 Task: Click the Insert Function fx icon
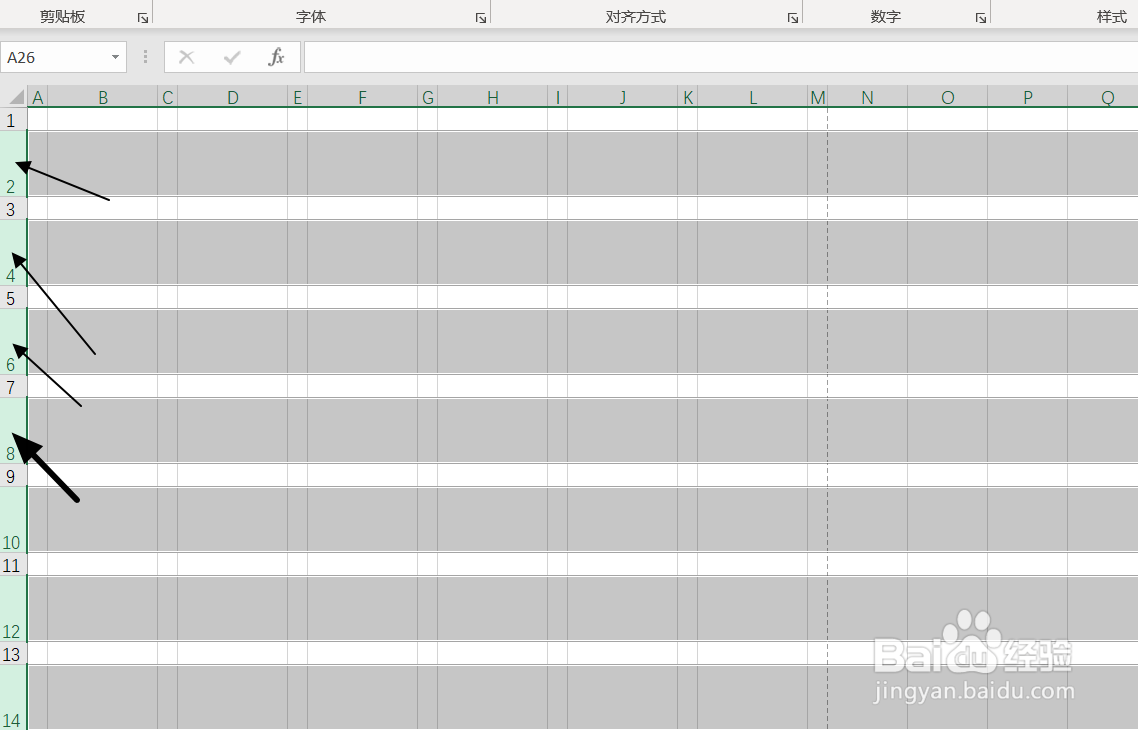click(x=277, y=57)
